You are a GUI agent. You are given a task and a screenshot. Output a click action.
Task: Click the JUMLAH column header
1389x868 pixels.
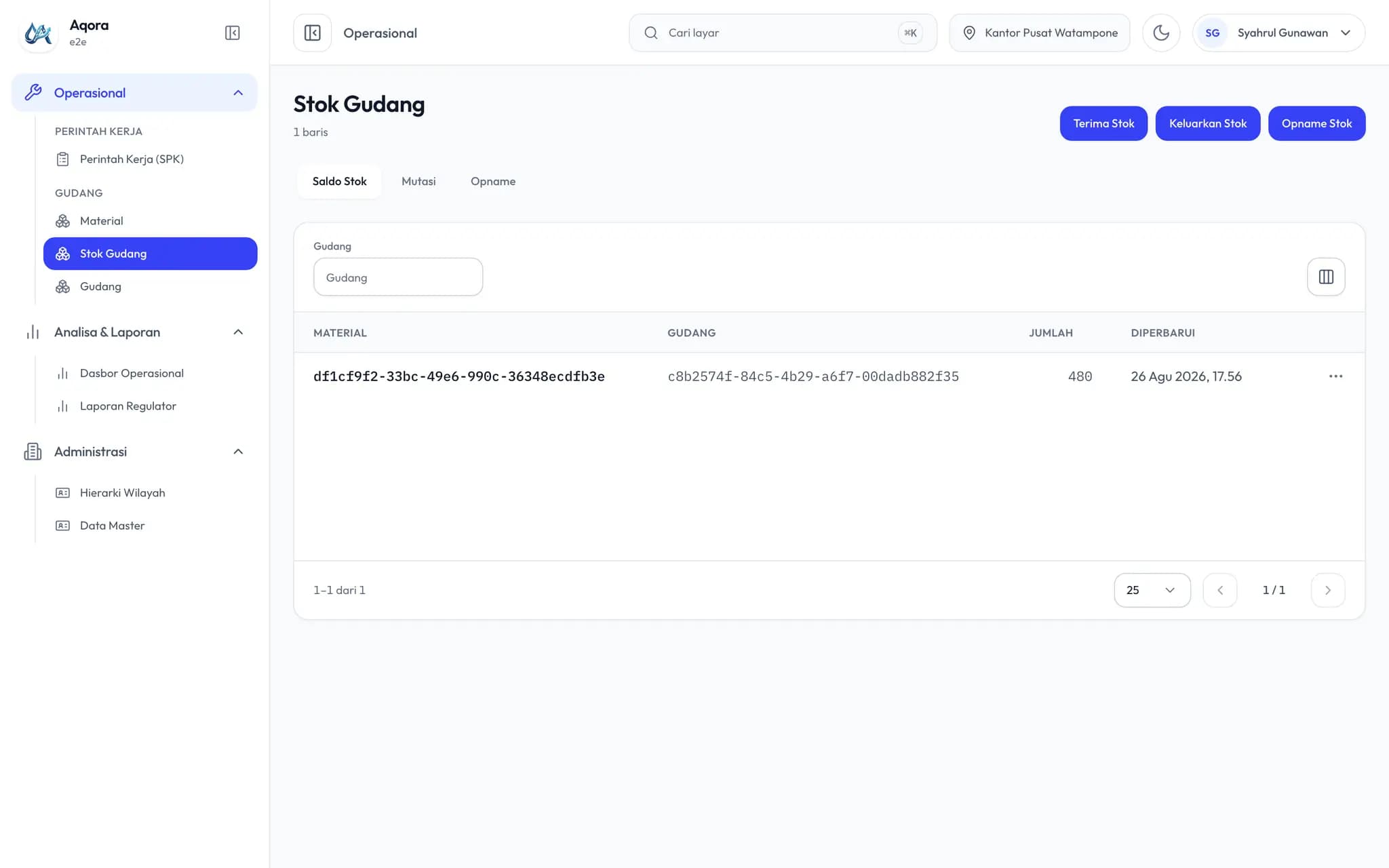point(1051,333)
